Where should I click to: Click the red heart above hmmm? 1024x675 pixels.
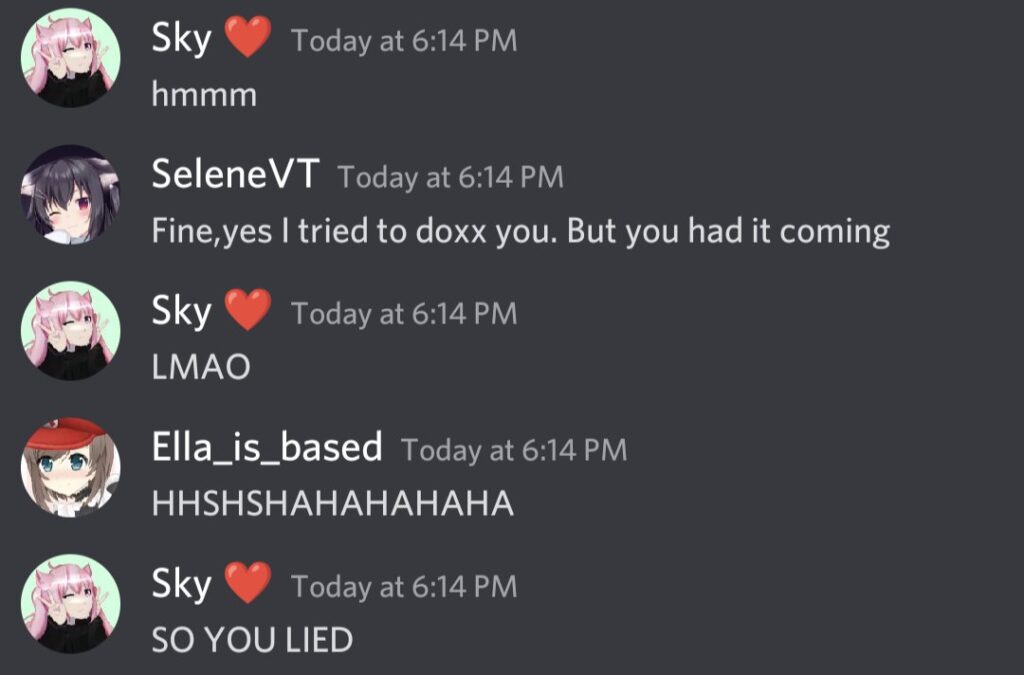point(248,37)
